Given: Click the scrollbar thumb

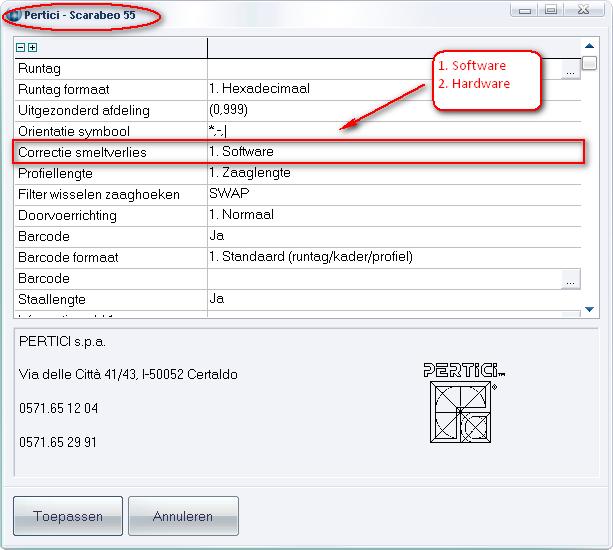Looking at the screenshot, I should point(589,63).
